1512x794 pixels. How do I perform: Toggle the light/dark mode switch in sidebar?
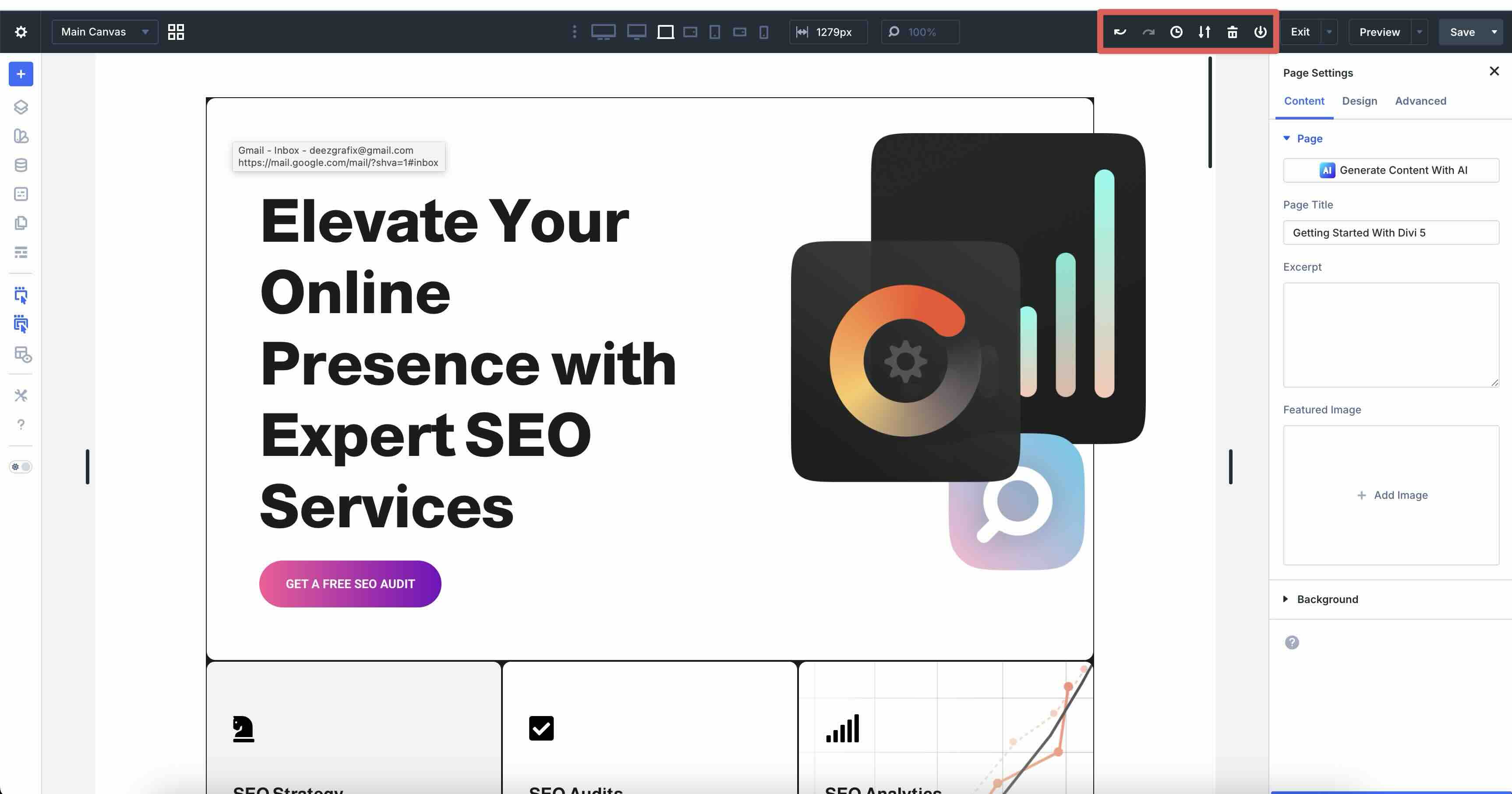[21, 466]
